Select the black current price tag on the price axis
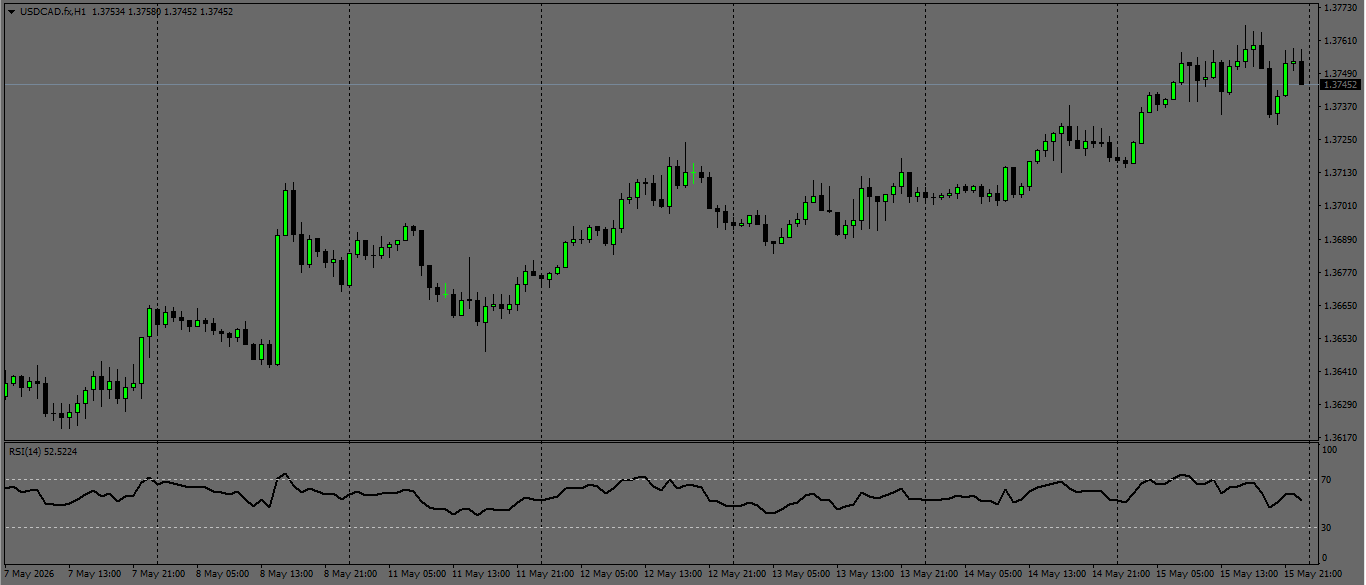The height and width of the screenshot is (585, 1366). tap(1340, 85)
